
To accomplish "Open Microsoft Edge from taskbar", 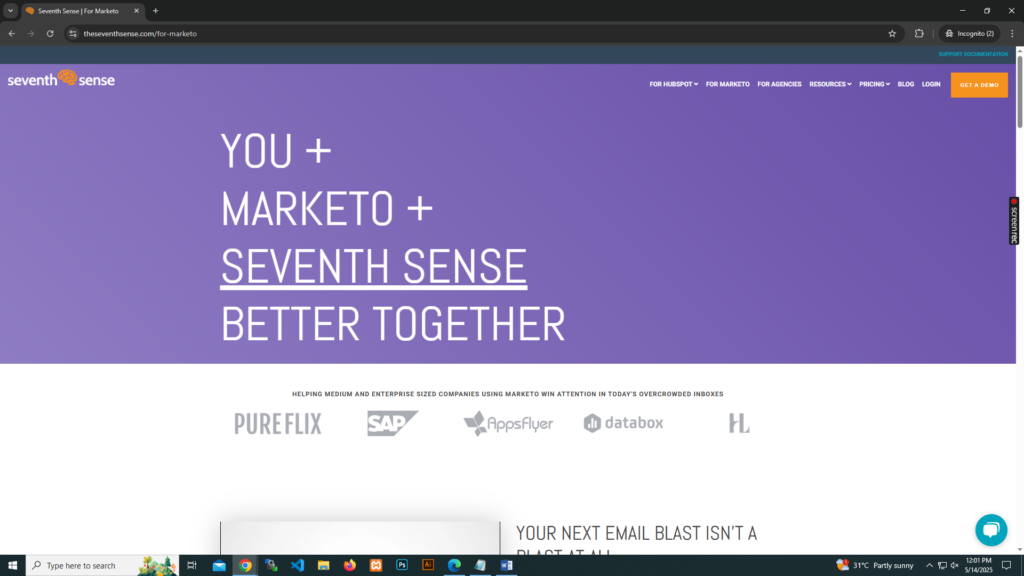I will 455,566.
